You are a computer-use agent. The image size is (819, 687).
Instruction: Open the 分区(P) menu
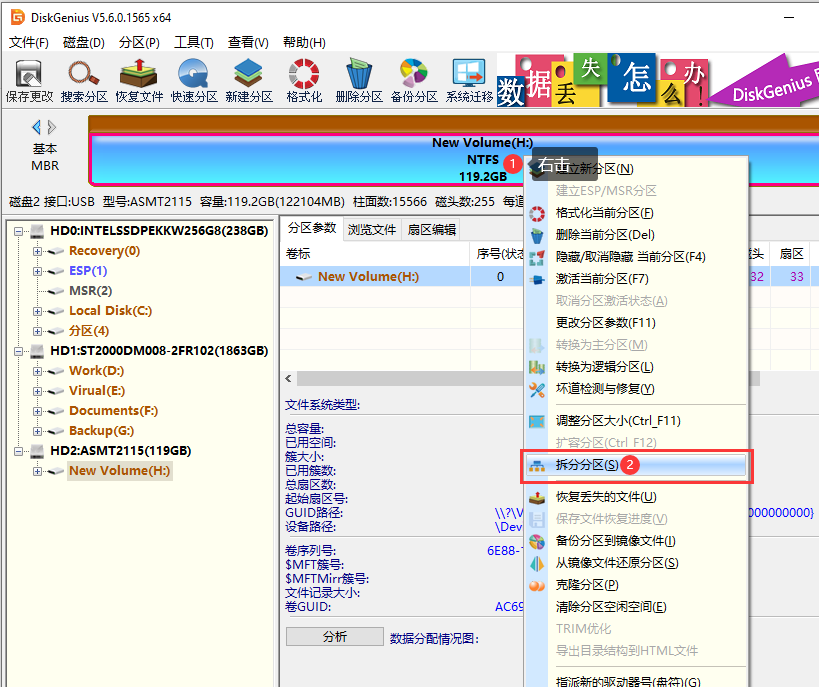tap(139, 42)
